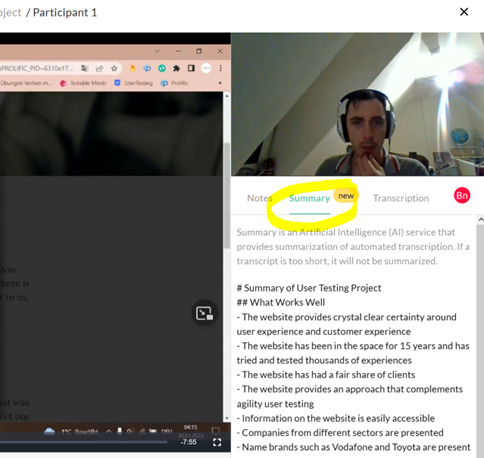Toggle picture-in-picture for the screen recording

(x=204, y=313)
